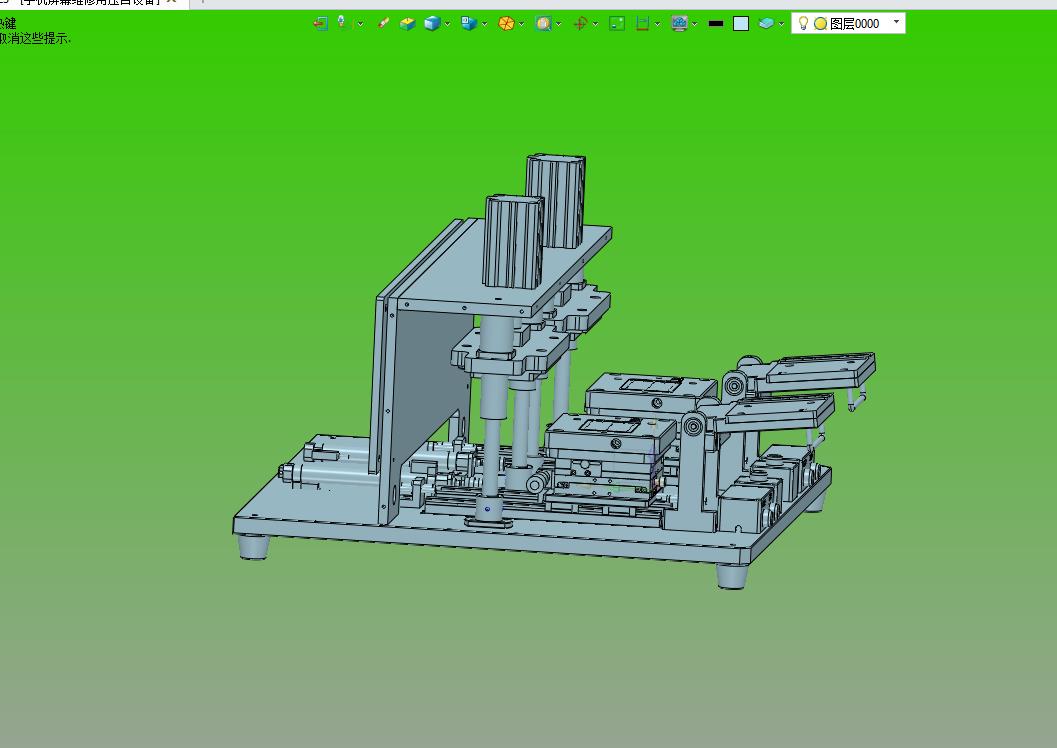Image resolution: width=1057 pixels, height=748 pixels.
Task: Expand the teal layer plane dropdown arrow
Action: (x=781, y=24)
